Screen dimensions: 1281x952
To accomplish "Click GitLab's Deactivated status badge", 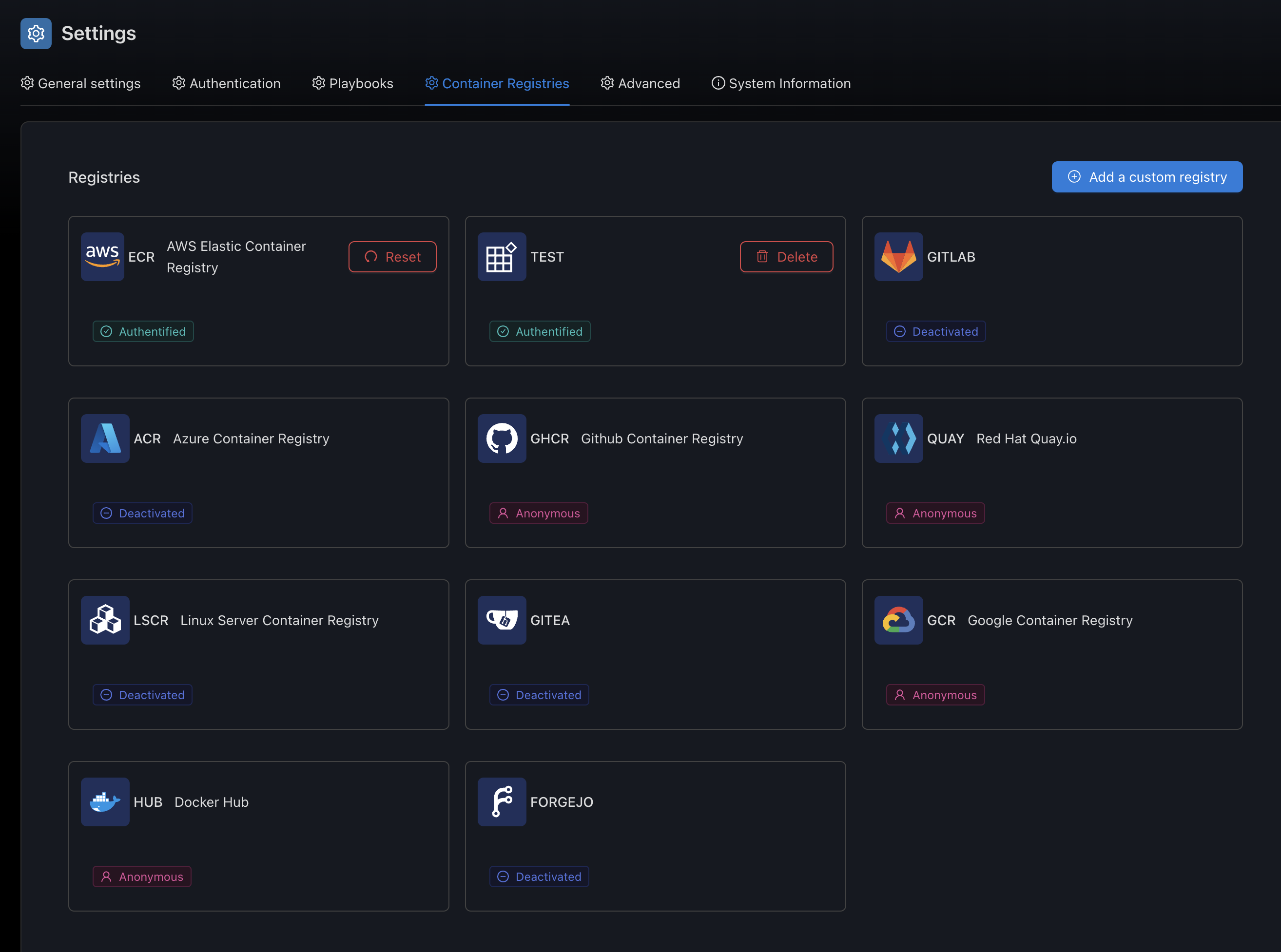I will tap(935, 331).
